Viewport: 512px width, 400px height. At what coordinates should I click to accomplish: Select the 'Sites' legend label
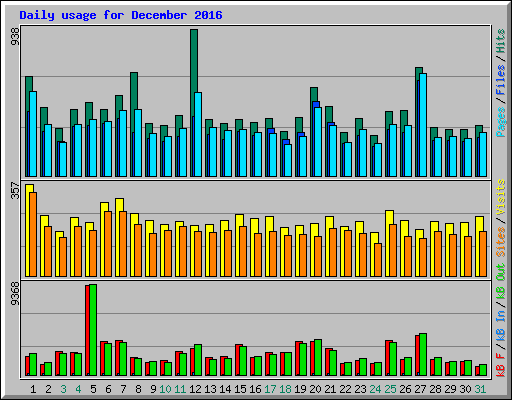coord(500,242)
